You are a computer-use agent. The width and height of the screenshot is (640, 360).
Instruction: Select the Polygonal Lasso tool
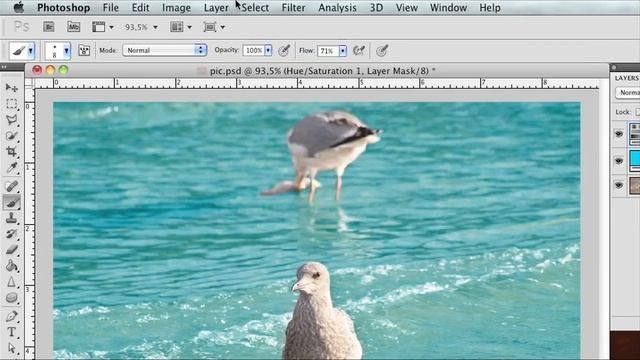(x=11, y=120)
